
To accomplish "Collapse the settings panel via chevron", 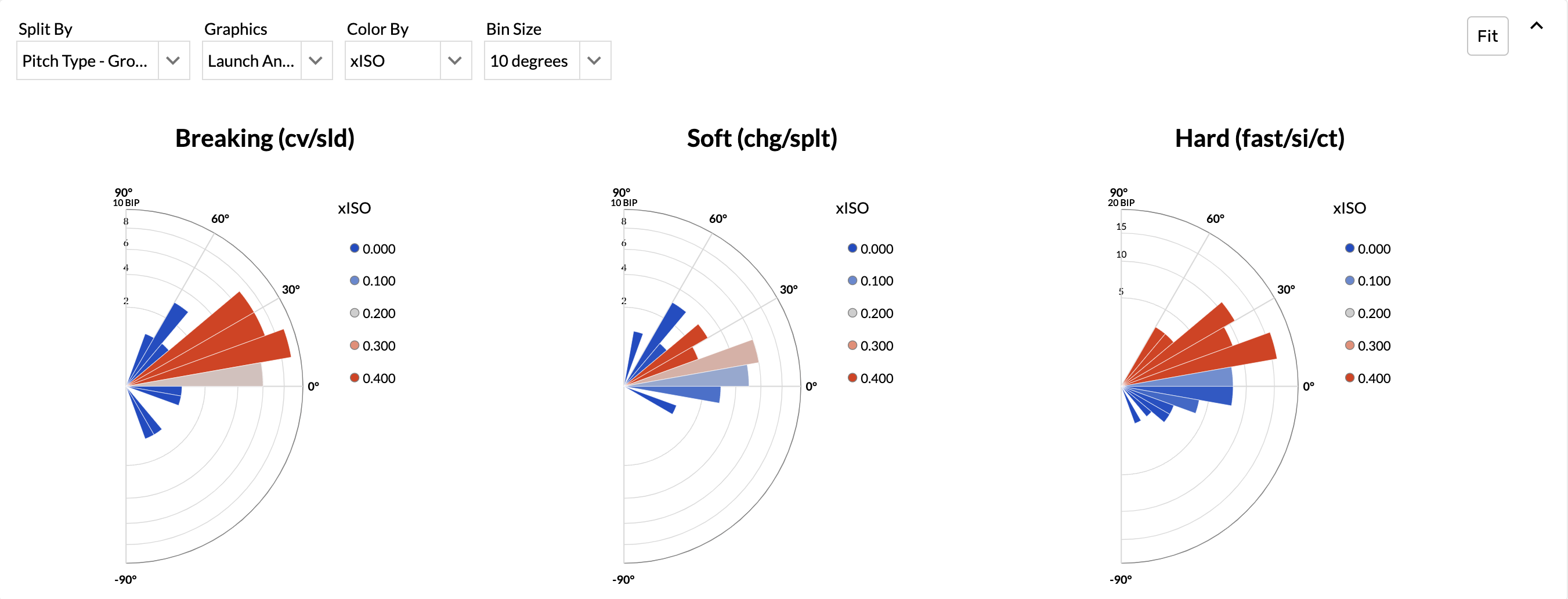I will click(1537, 26).
